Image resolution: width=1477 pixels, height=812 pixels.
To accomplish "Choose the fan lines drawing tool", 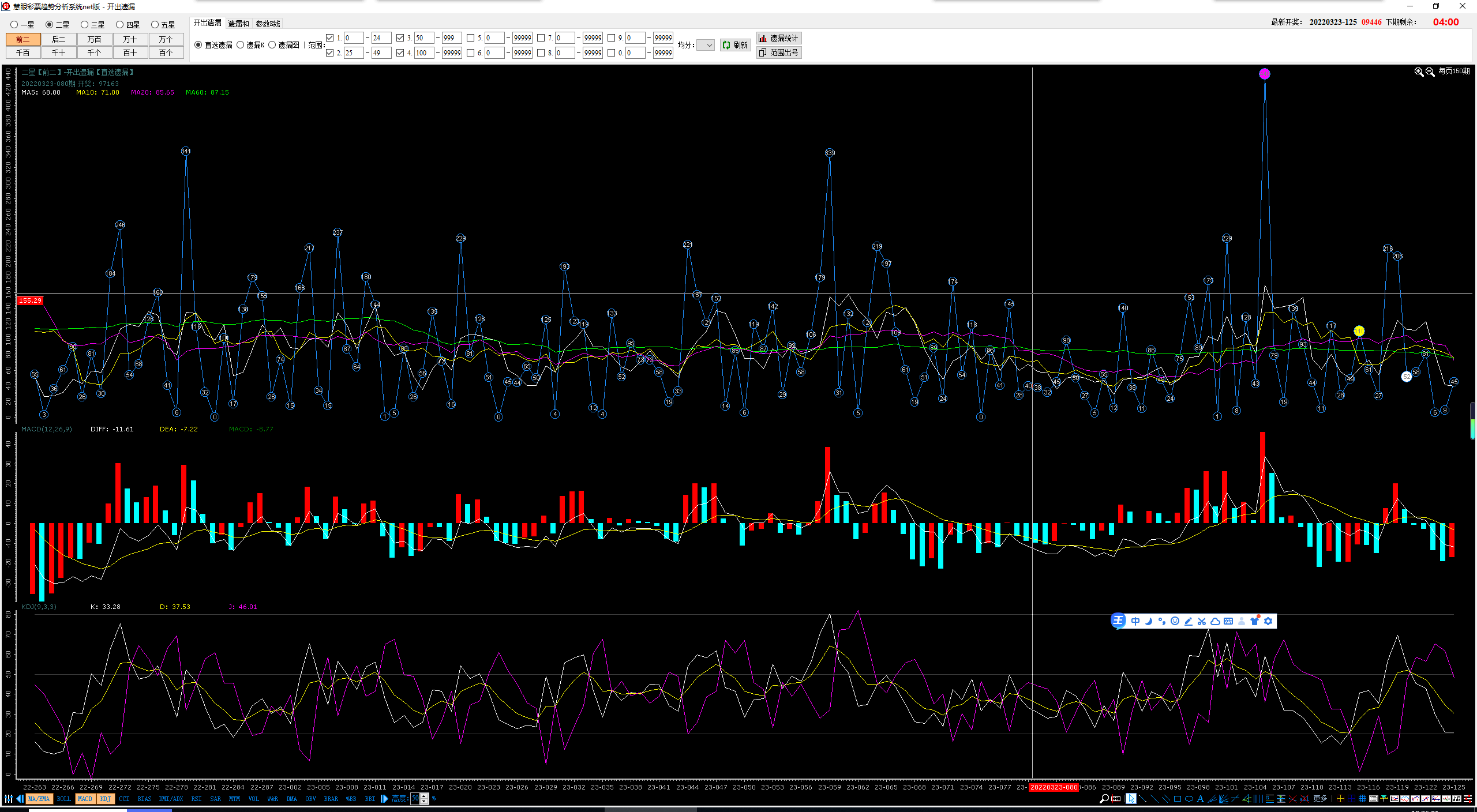I will point(1223,799).
